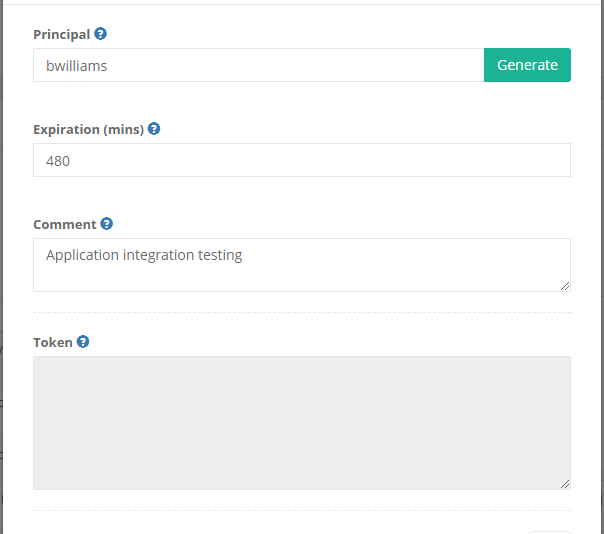
Task: Click the word "integration" in the comment
Action: (158, 255)
